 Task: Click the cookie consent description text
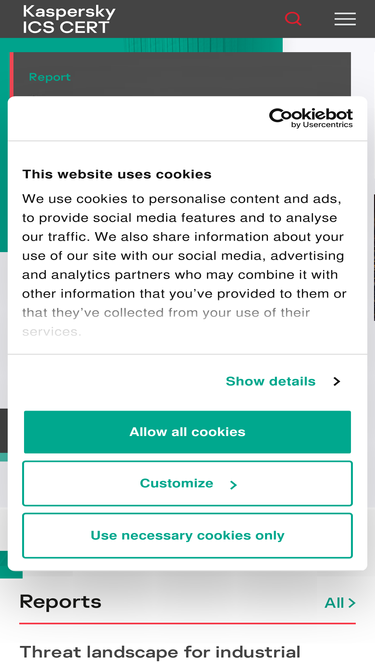[x=185, y=265]
